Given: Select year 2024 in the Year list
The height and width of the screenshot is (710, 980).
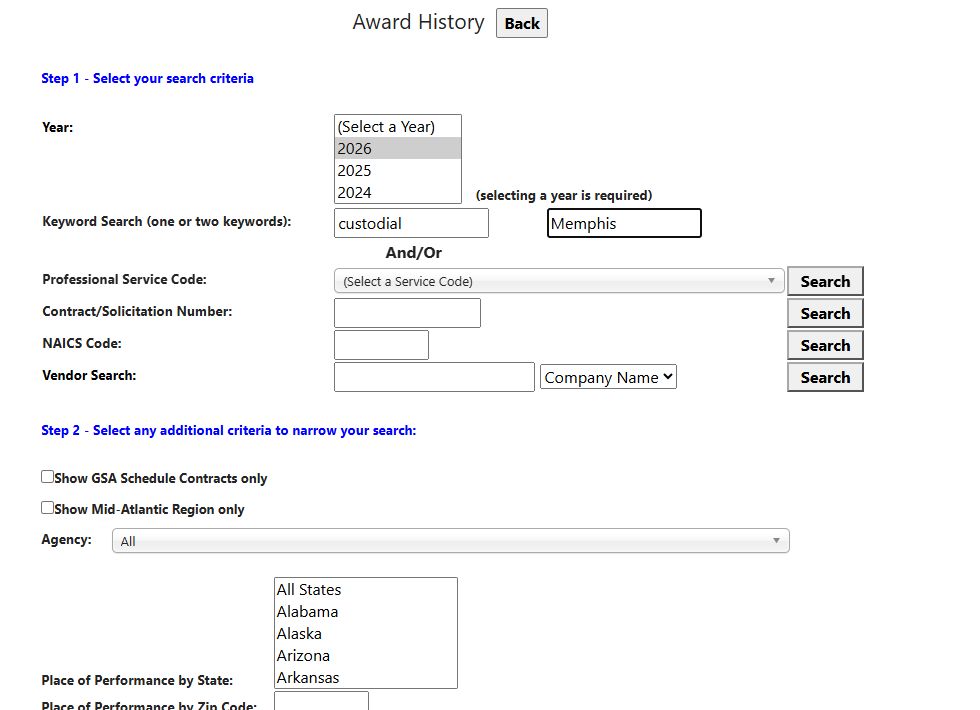Looking at the screenshot, I should point(398,192).
